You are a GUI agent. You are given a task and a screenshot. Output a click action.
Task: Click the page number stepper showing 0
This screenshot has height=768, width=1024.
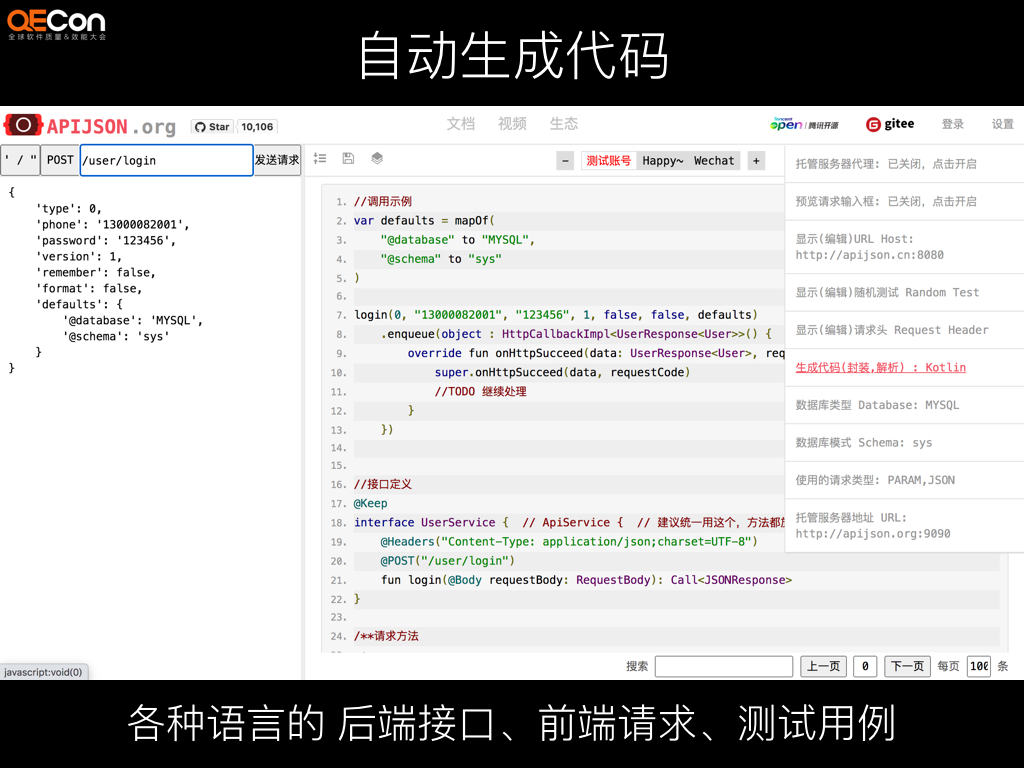tap(865, 665)
